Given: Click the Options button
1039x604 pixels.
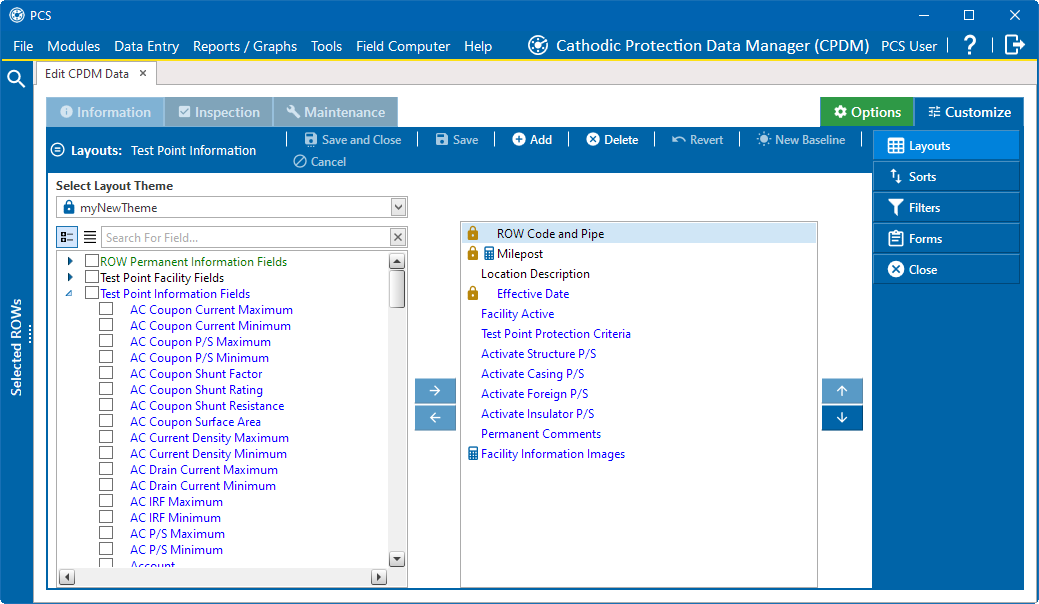Looking at the screenshot, I should click(x=867, y=112).
